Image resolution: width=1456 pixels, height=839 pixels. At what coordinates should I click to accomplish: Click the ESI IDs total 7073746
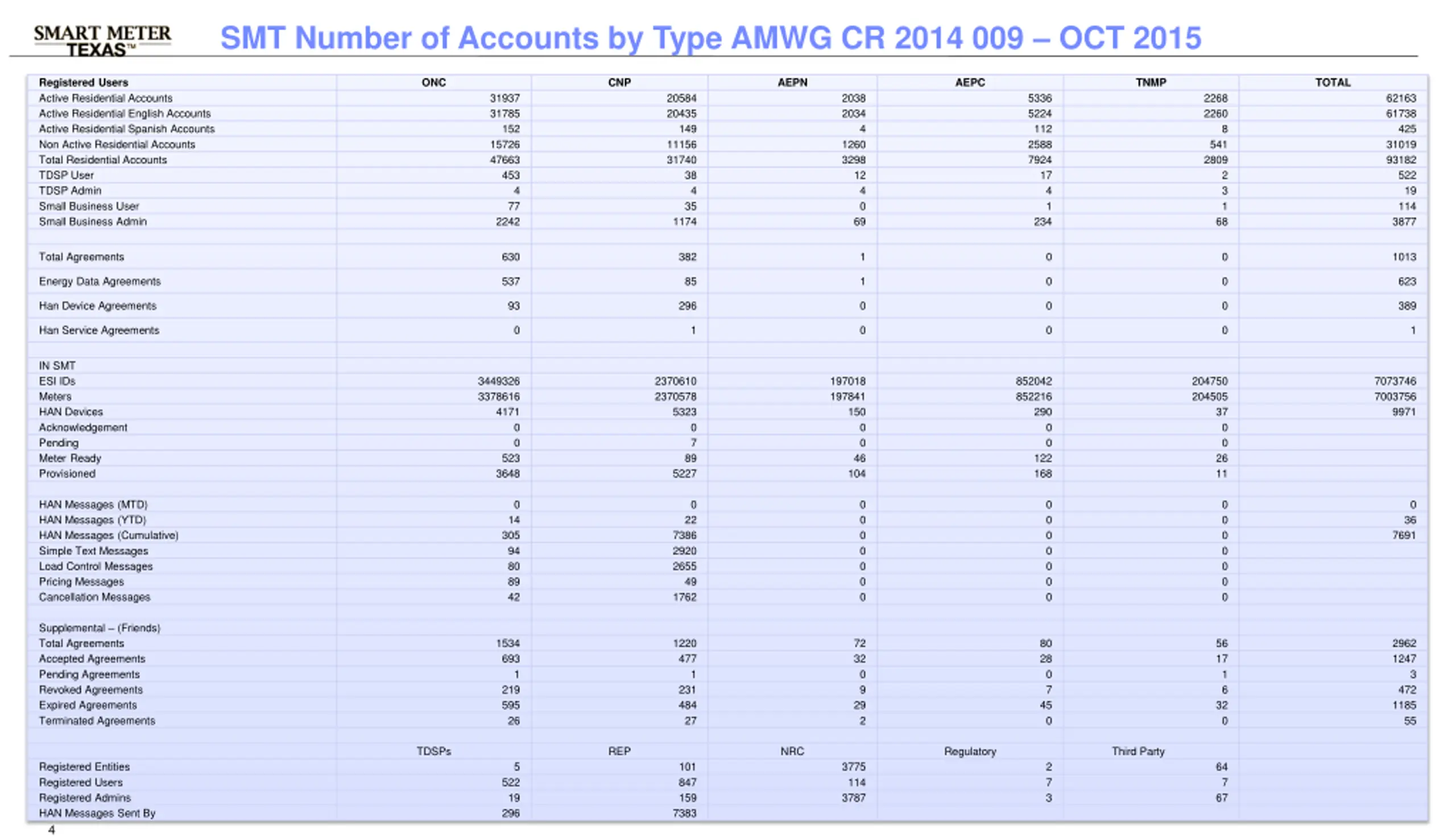pyautogui.click(x=1395, y=381)
